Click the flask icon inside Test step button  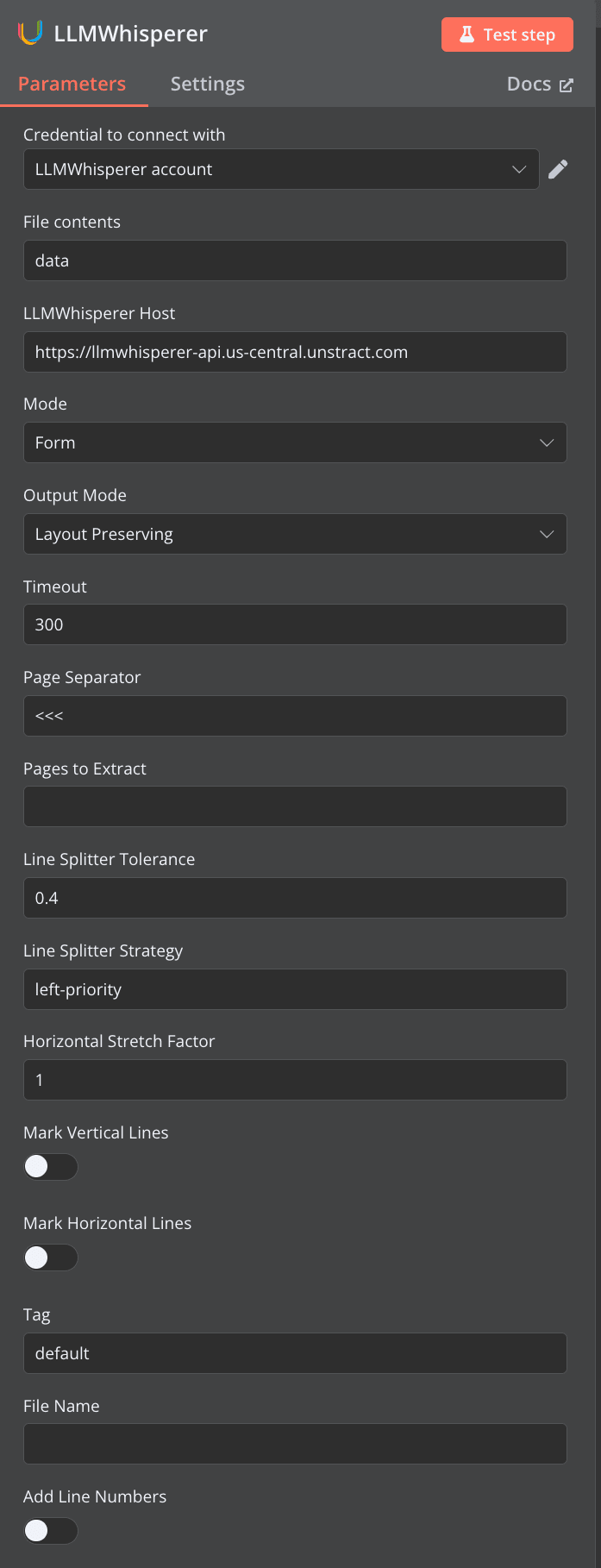click(466, 34)
